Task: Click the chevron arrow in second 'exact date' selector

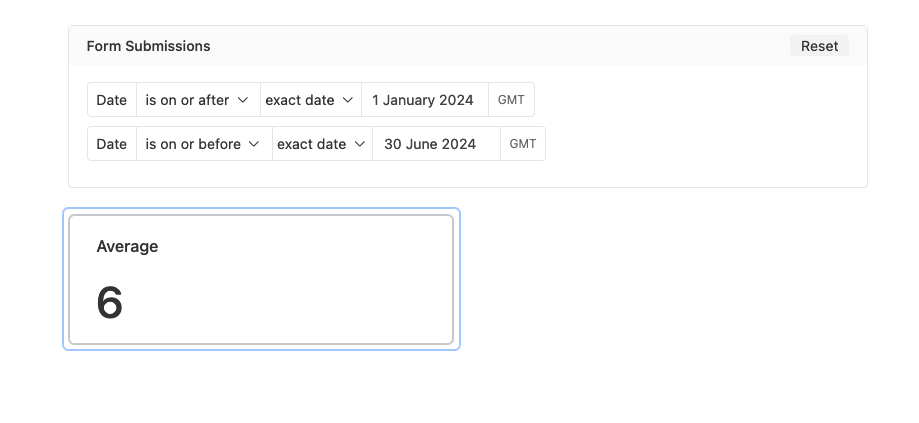Action: coord(359,144)
